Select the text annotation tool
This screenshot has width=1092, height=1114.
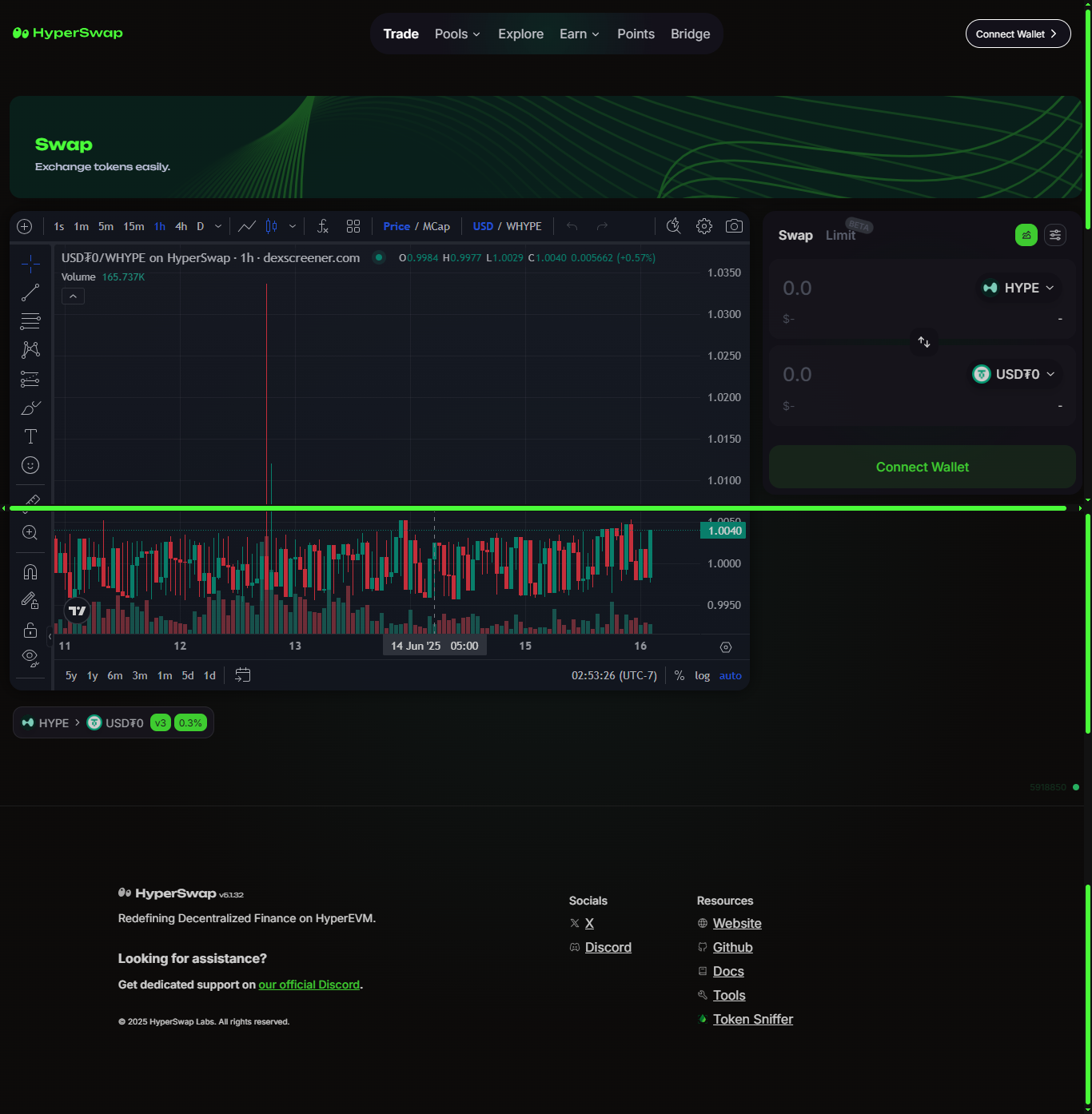(x=30, y=436)
